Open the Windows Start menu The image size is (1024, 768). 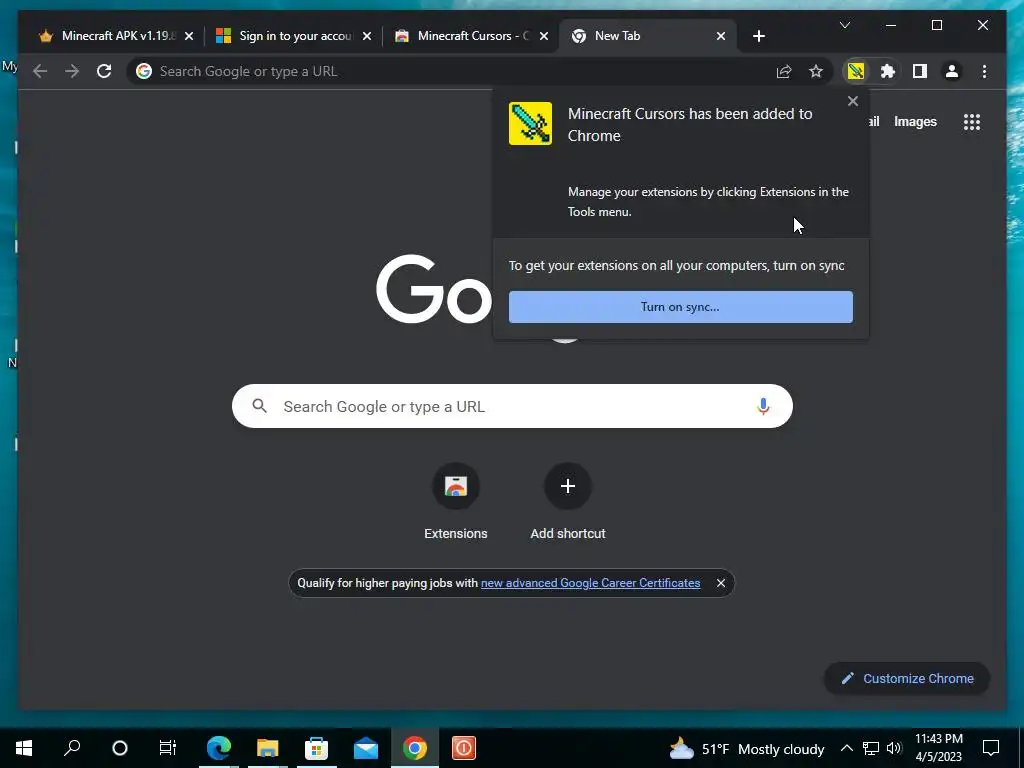(x=24, y=748)
